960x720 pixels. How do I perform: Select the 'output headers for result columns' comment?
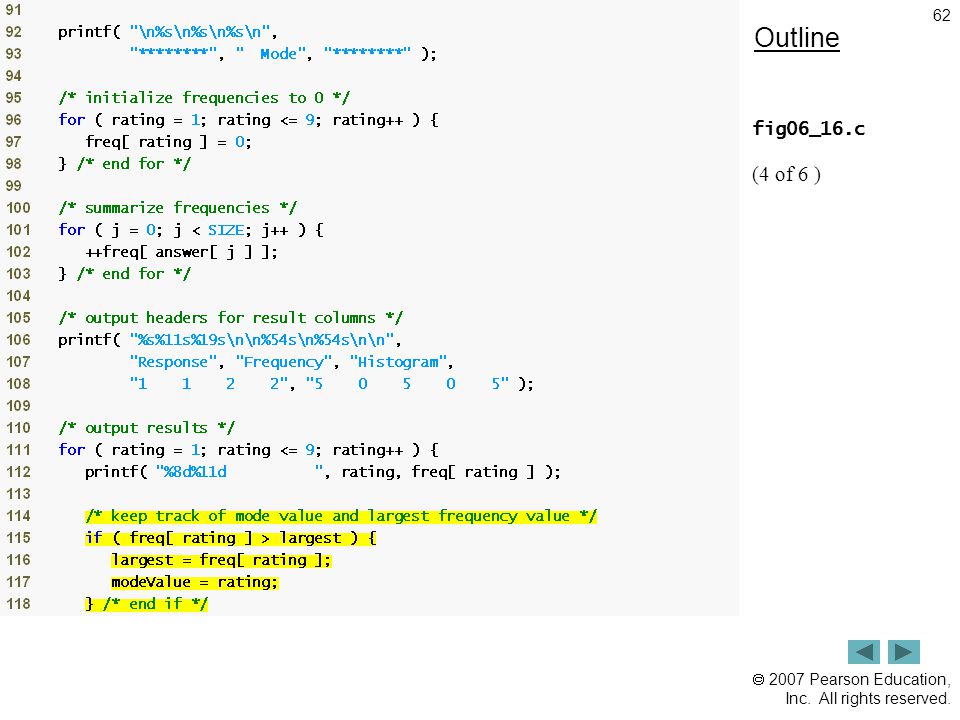point(231,318)
